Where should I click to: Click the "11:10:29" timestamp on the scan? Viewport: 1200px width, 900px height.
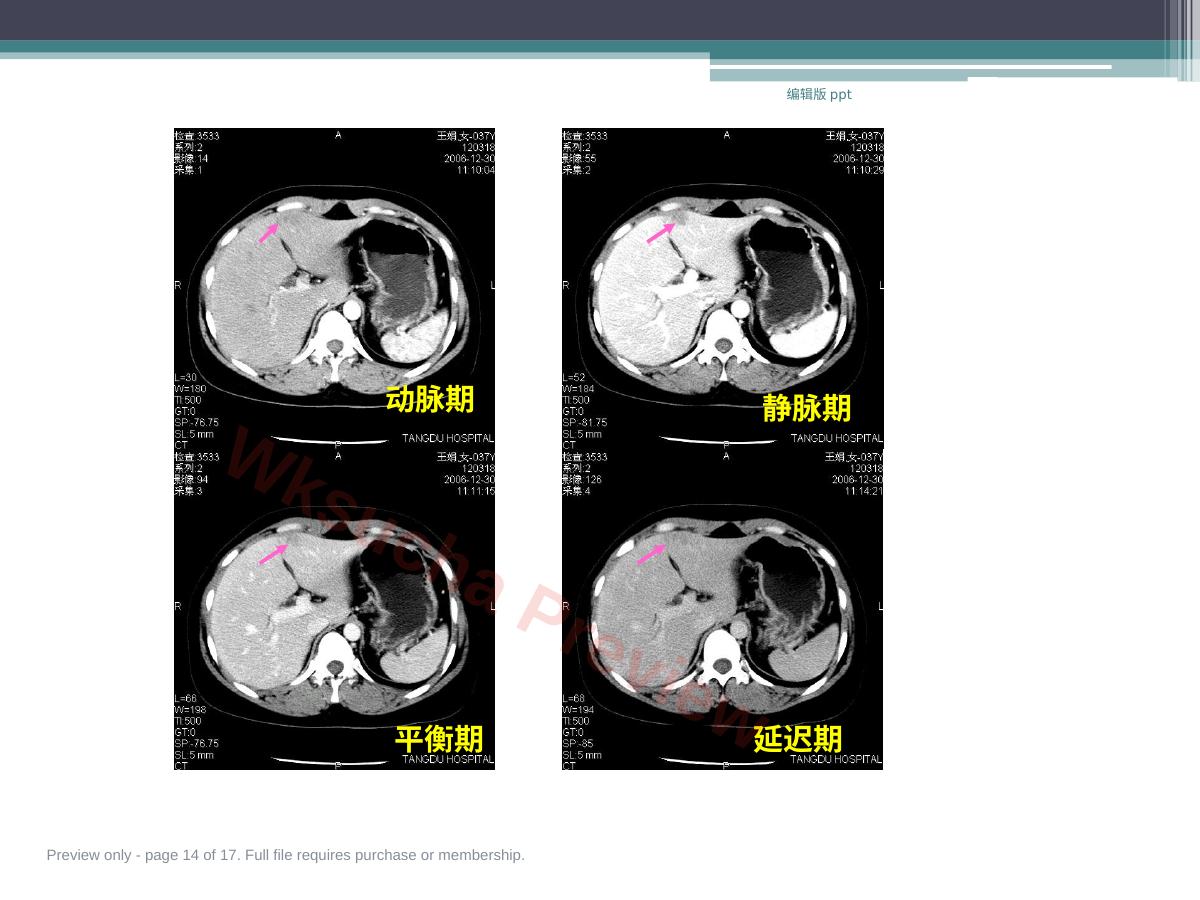[865, 170]
